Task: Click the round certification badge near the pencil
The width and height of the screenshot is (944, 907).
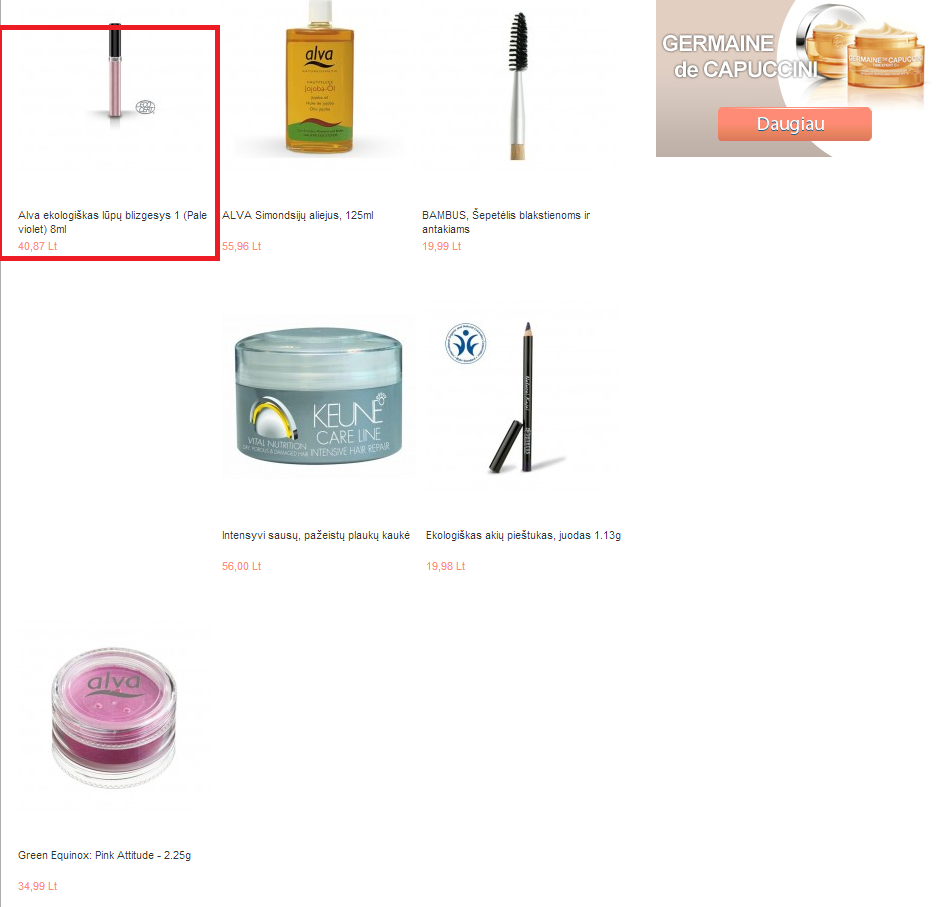Action: pos(465,344)
